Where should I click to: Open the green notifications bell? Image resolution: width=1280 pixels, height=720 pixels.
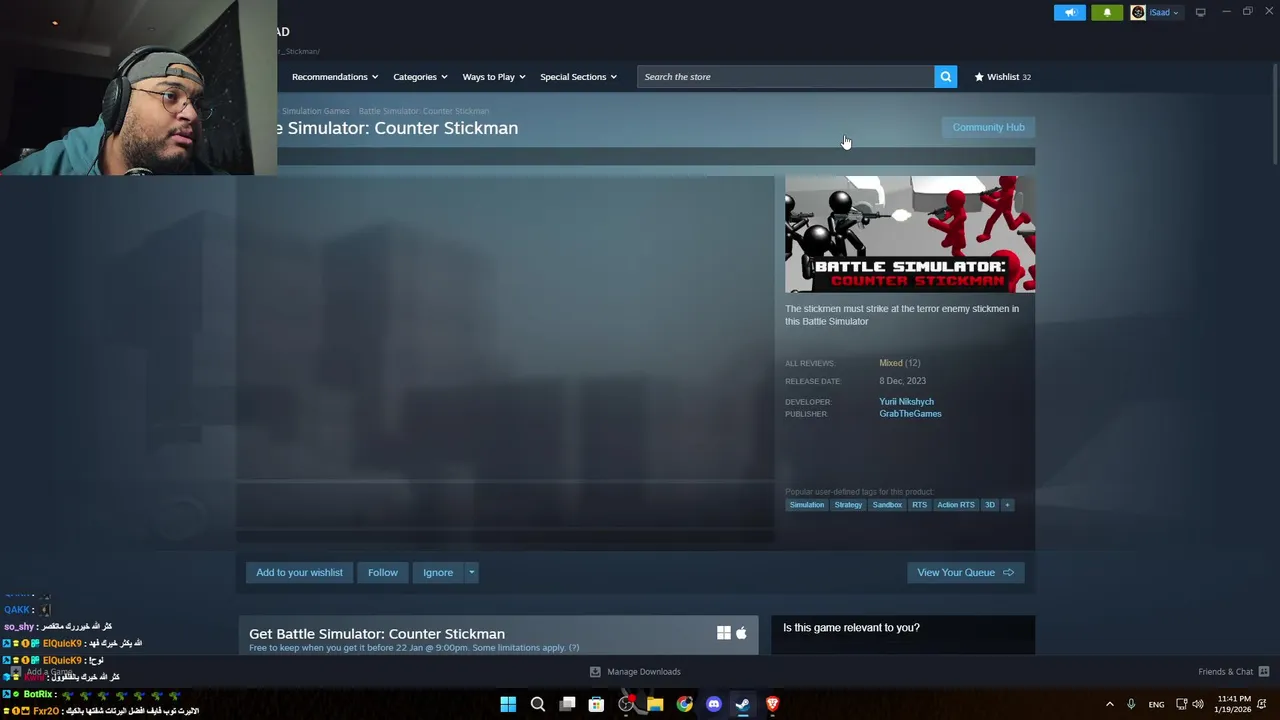click(x=1107, y=12)
